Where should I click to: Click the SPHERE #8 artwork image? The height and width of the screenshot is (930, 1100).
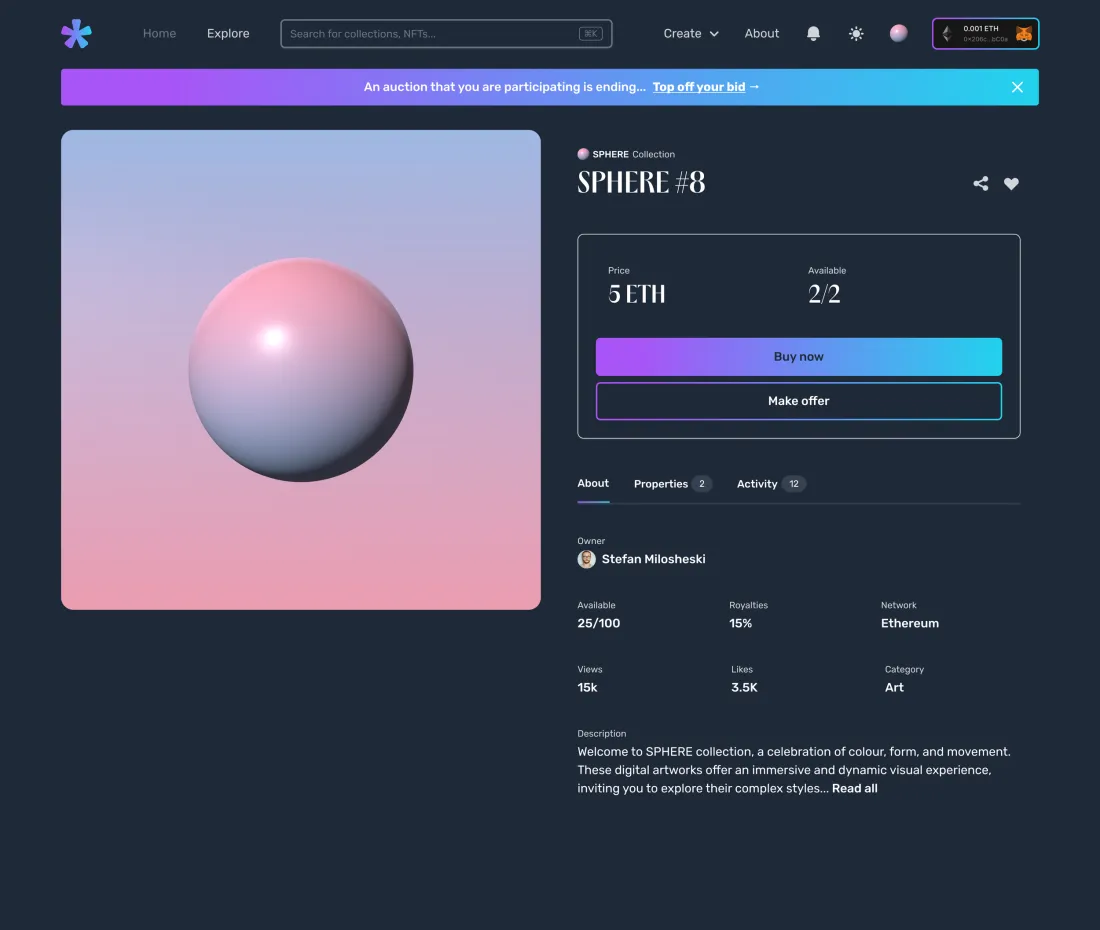click(x=300, y=370)
